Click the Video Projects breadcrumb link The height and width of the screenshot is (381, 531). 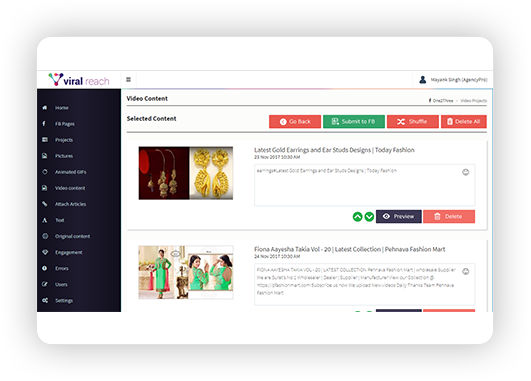click(x=473, y=101)
